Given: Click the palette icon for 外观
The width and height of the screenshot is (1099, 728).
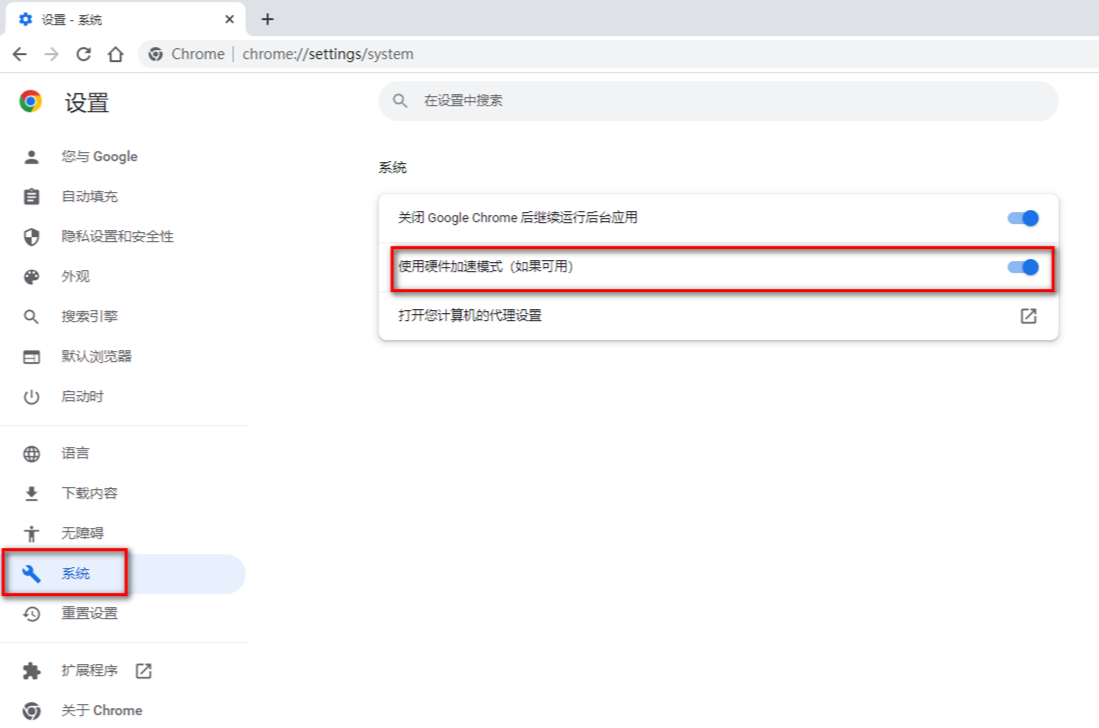Looking at the screenshot, I should click(32, 277).
